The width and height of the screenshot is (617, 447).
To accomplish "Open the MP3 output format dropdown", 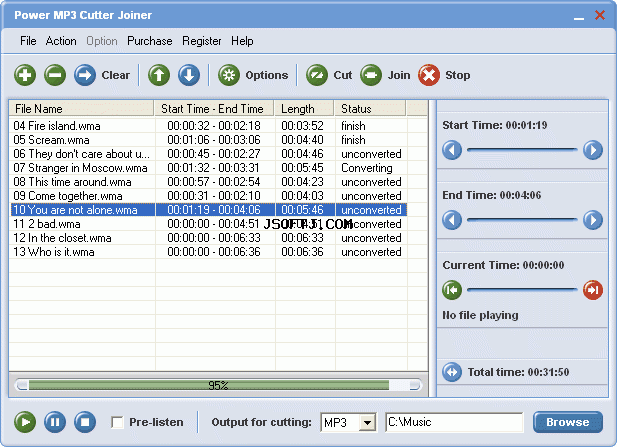I will [x=368, y=423].
